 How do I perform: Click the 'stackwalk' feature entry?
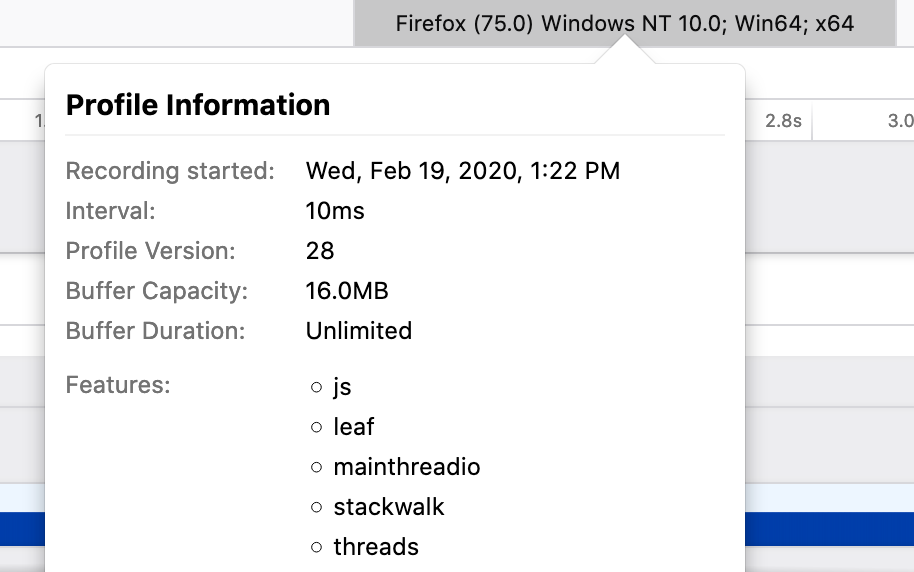coord(389,507)
